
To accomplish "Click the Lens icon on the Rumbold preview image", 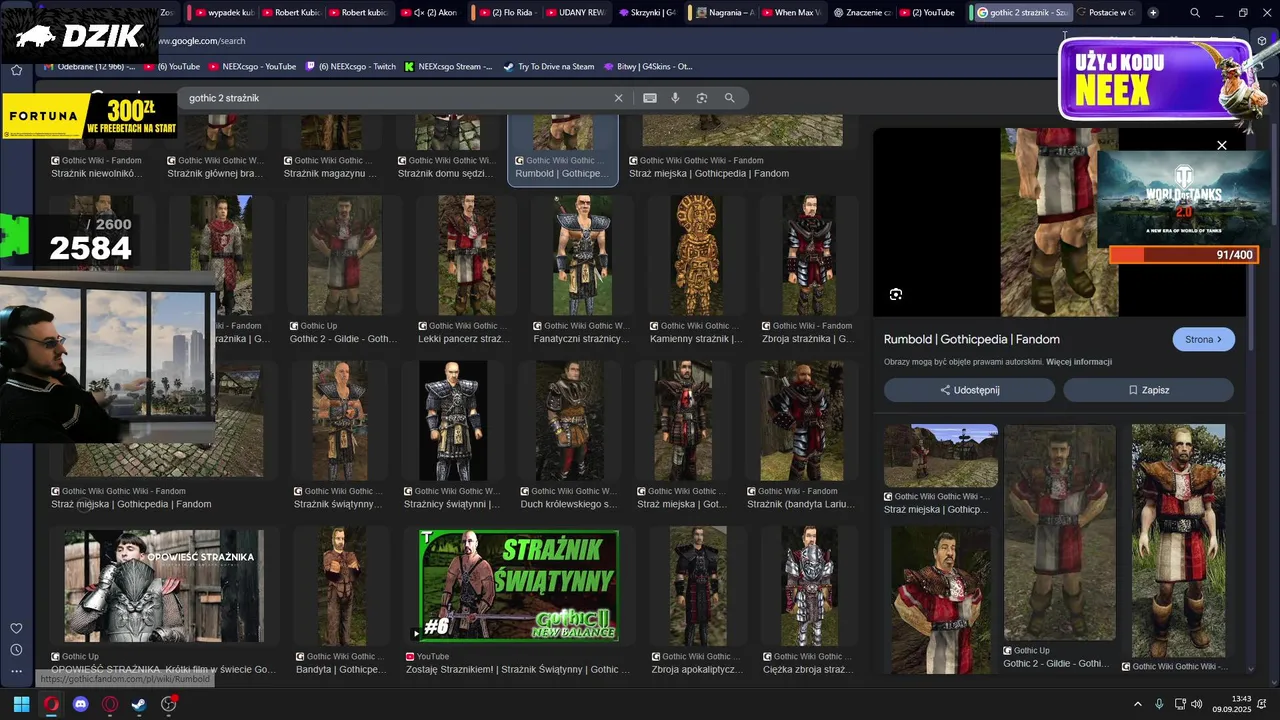I will [x=895, y=294].
